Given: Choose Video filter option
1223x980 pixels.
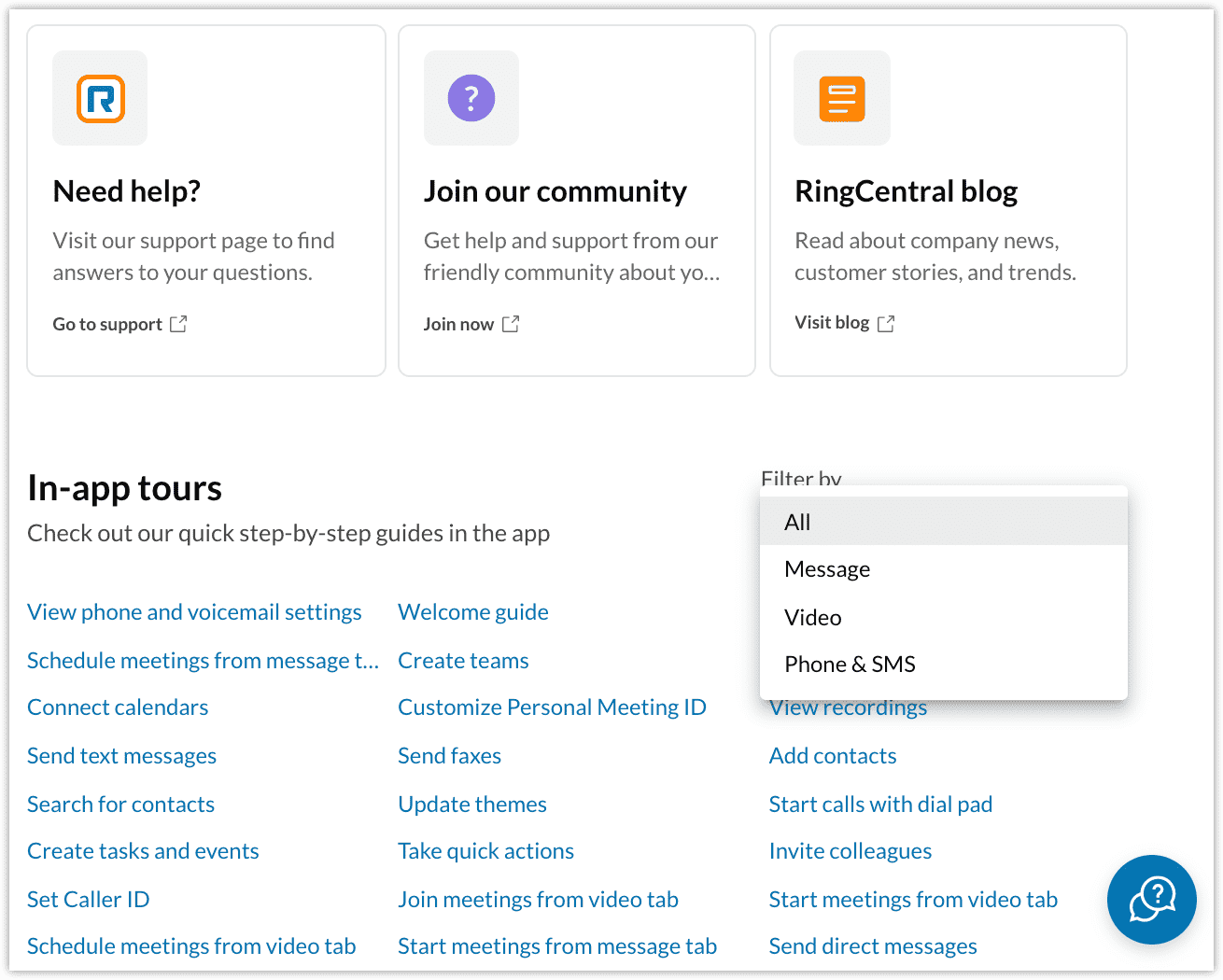Looking at the screenshot, I should (812, 617).
